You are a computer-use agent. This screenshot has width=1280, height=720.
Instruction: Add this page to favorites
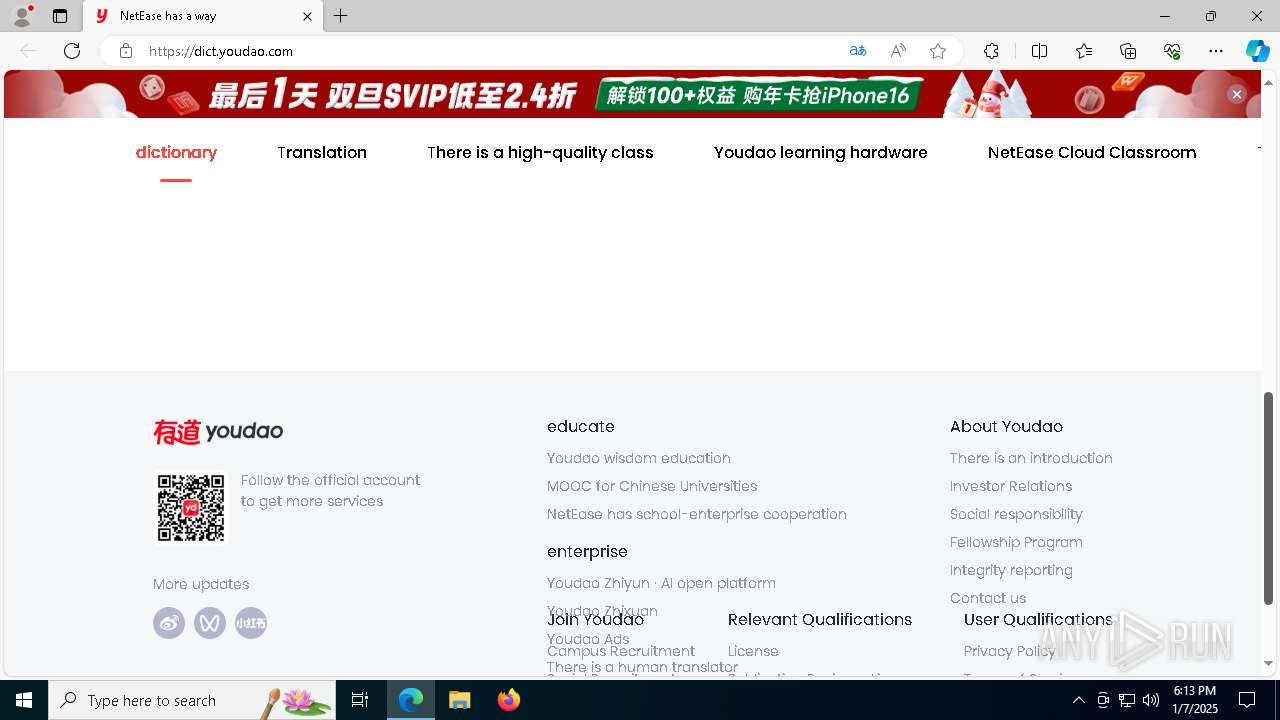pos(938,51)
